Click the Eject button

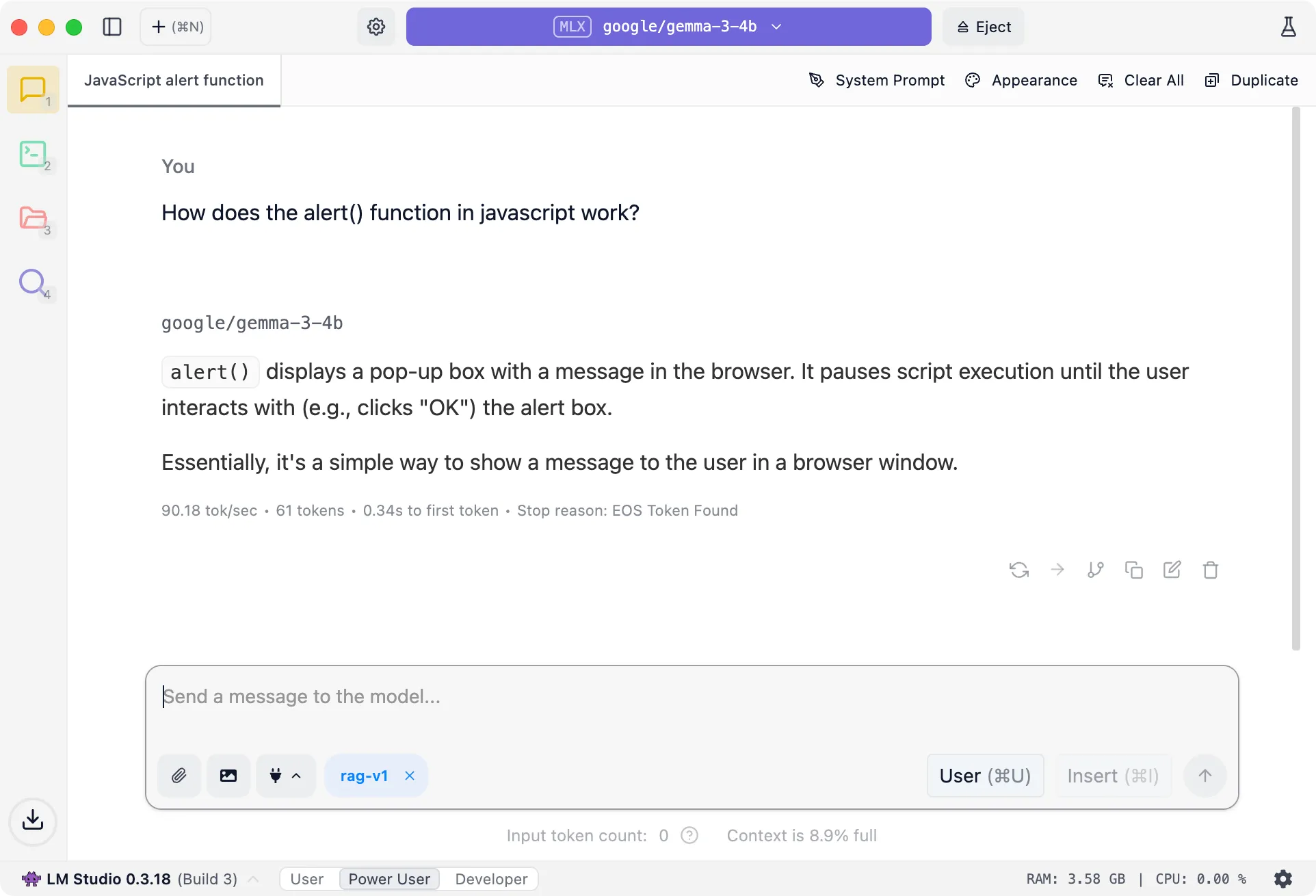(984, 27)
